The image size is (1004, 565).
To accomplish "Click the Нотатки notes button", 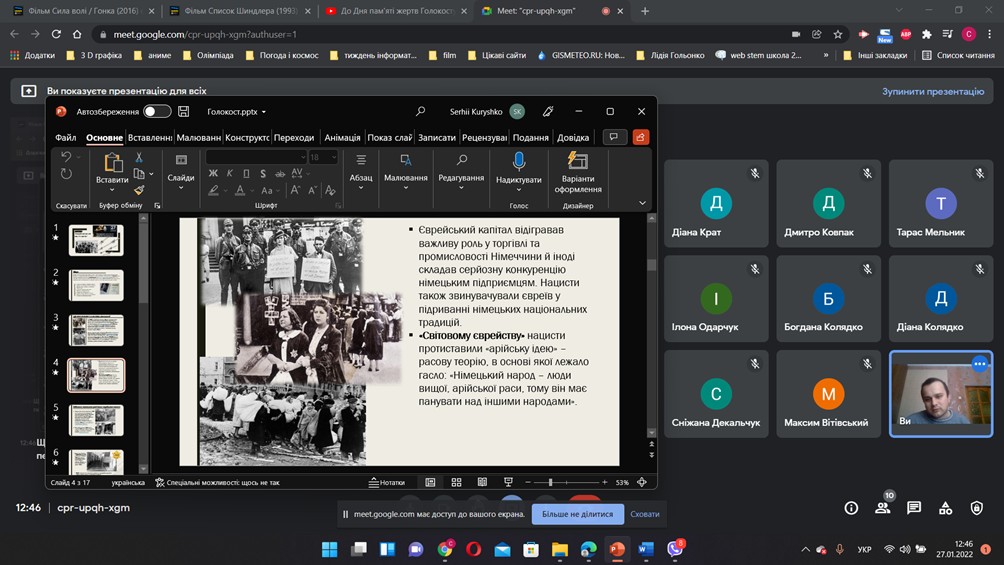I will click(x=387, y=482).
